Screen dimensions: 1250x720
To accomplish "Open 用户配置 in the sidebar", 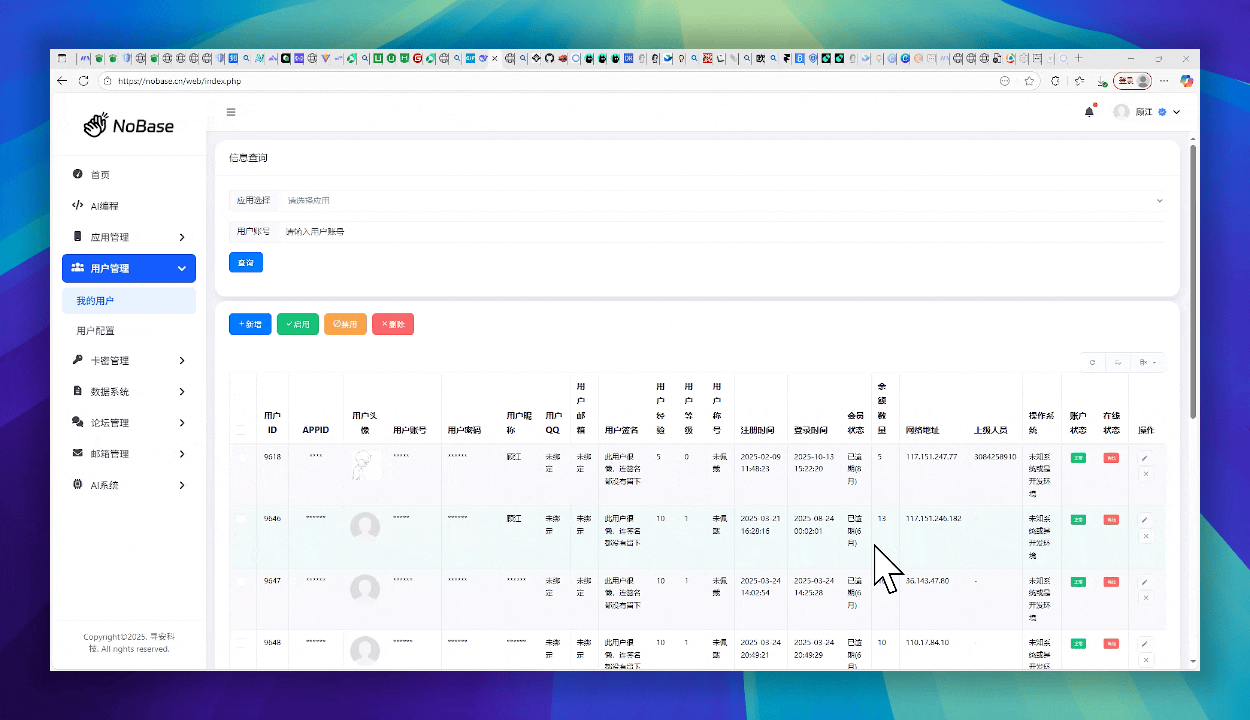I will tap(96, 331).
